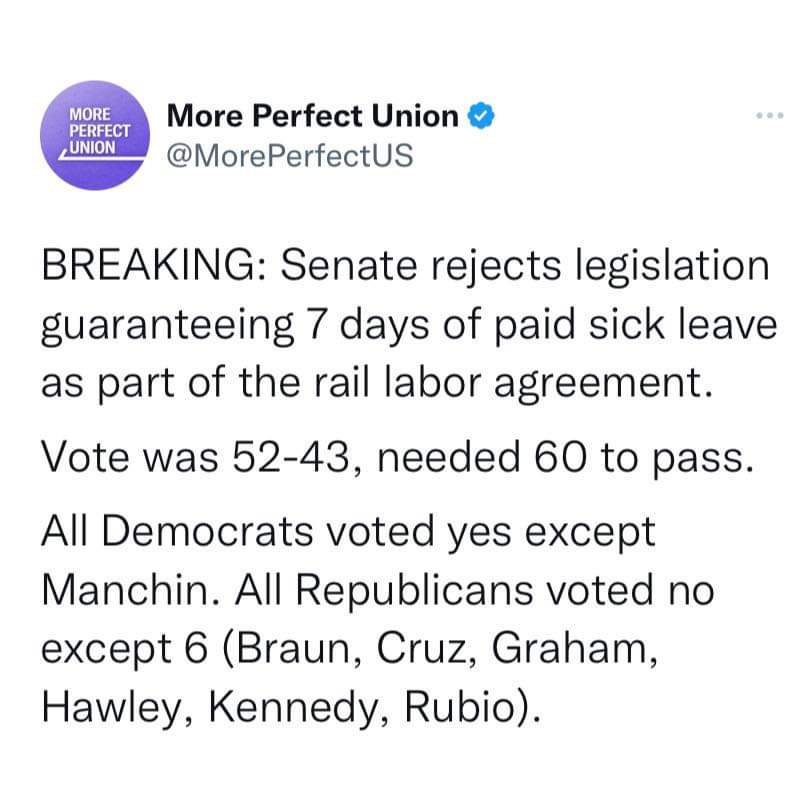The image size is (812, 812).
Task: Click the white logo text inside avatar
Action: pyautogui.click(x=99, y=131)
